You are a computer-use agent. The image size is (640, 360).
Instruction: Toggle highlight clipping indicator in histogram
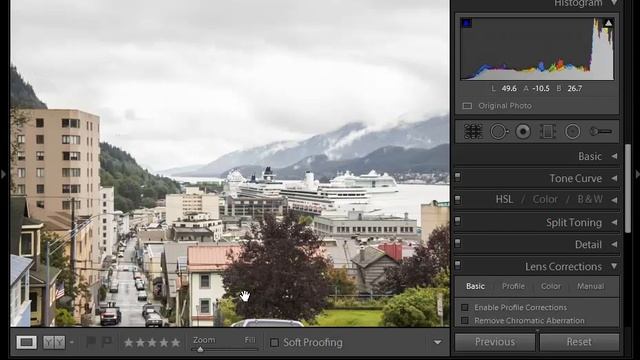(x=608, y=23)
